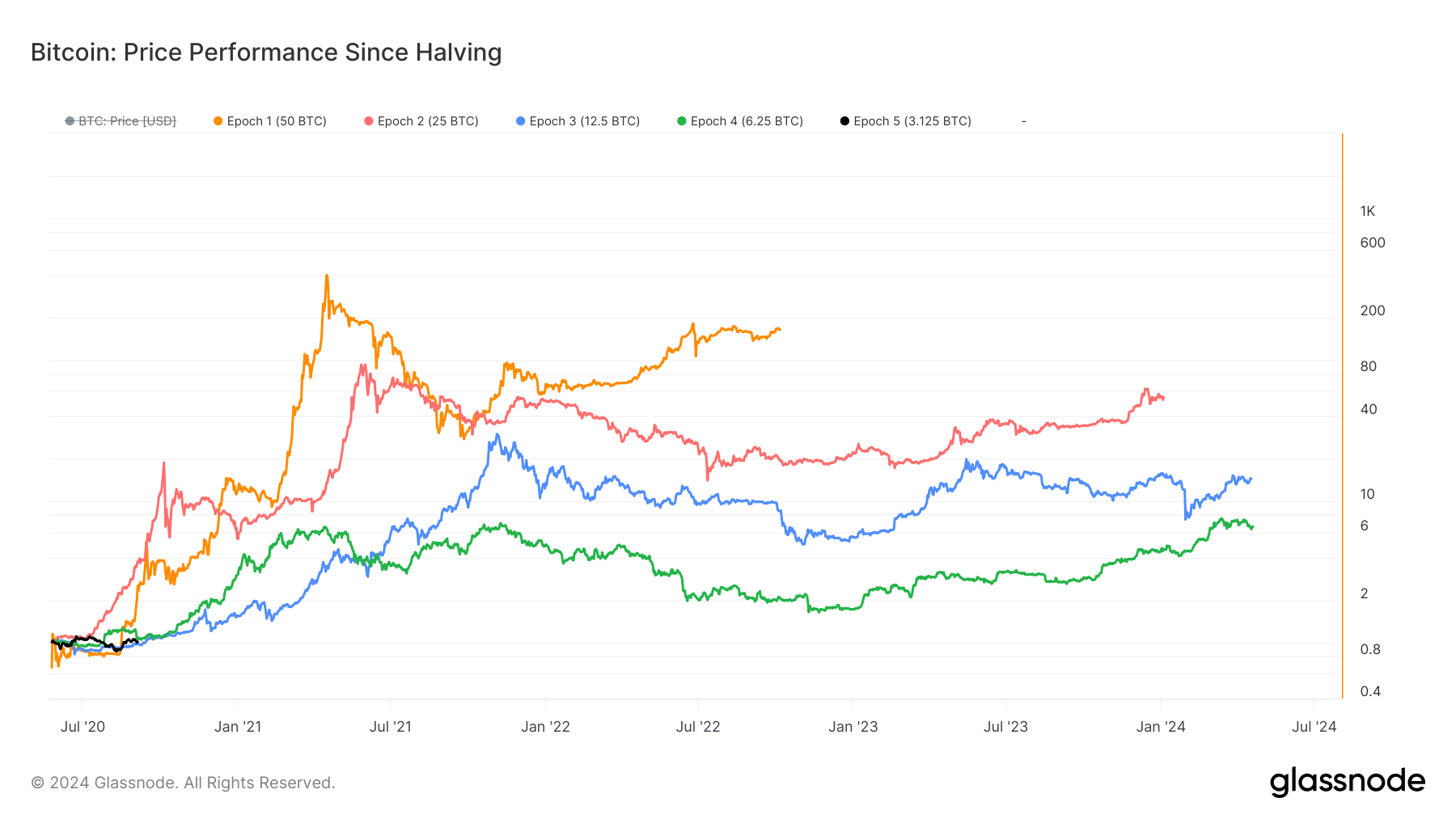Click the red Epoch 2 legend dot
The height and width of the screenshot is (819, 1456).
click(x=369, y=121)
